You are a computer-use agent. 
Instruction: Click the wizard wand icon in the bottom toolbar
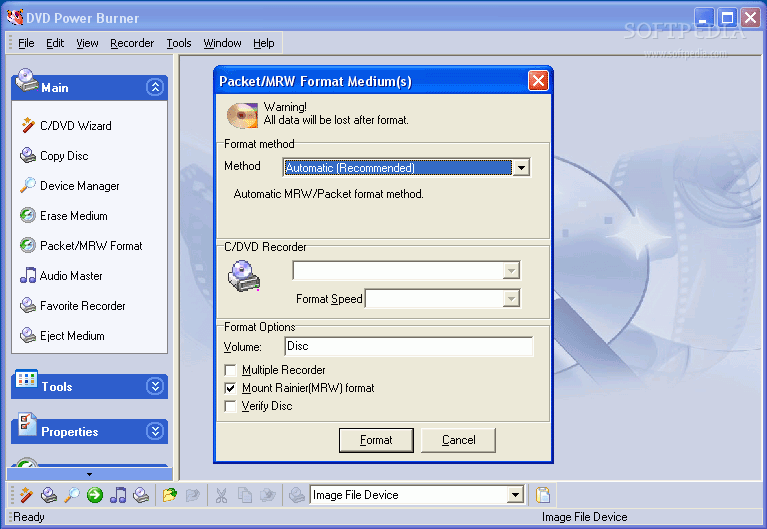click(x=26, y=495)
